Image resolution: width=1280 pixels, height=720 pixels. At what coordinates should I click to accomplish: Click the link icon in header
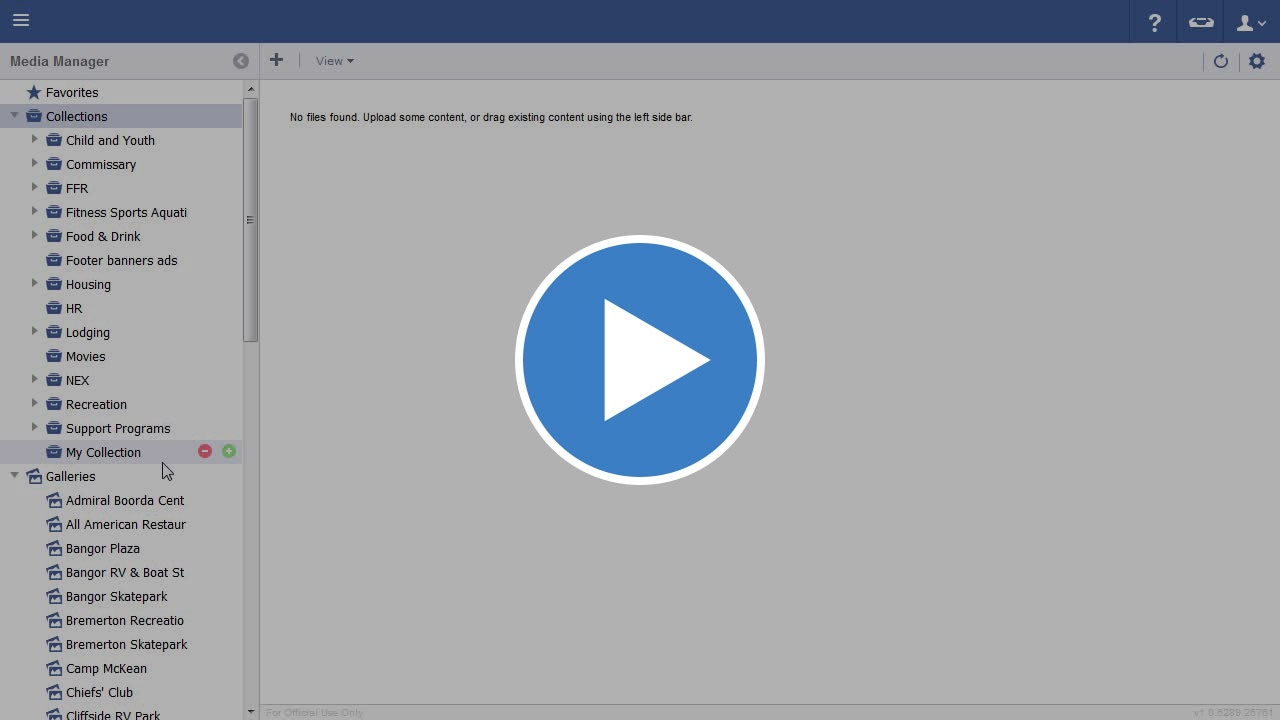pos(1201,22)
